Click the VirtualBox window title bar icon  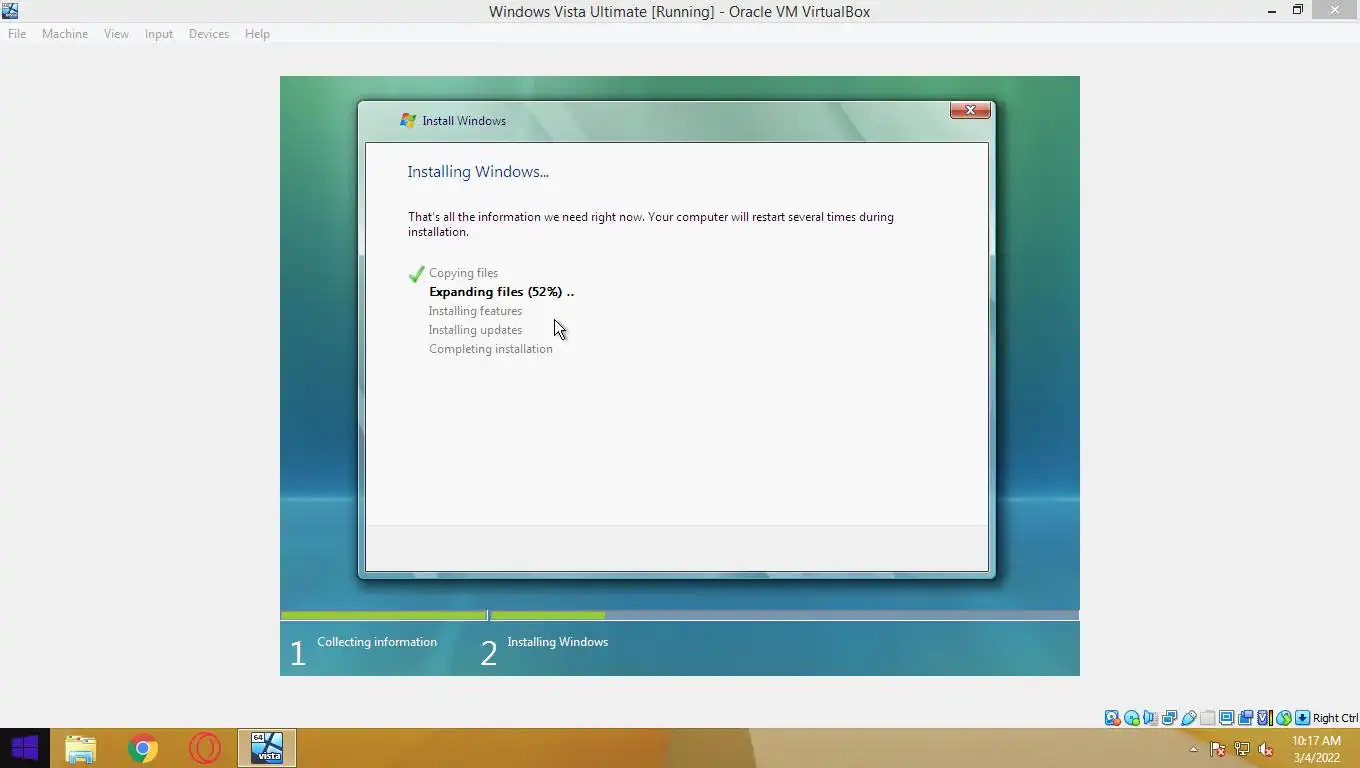tap(10, 11)
